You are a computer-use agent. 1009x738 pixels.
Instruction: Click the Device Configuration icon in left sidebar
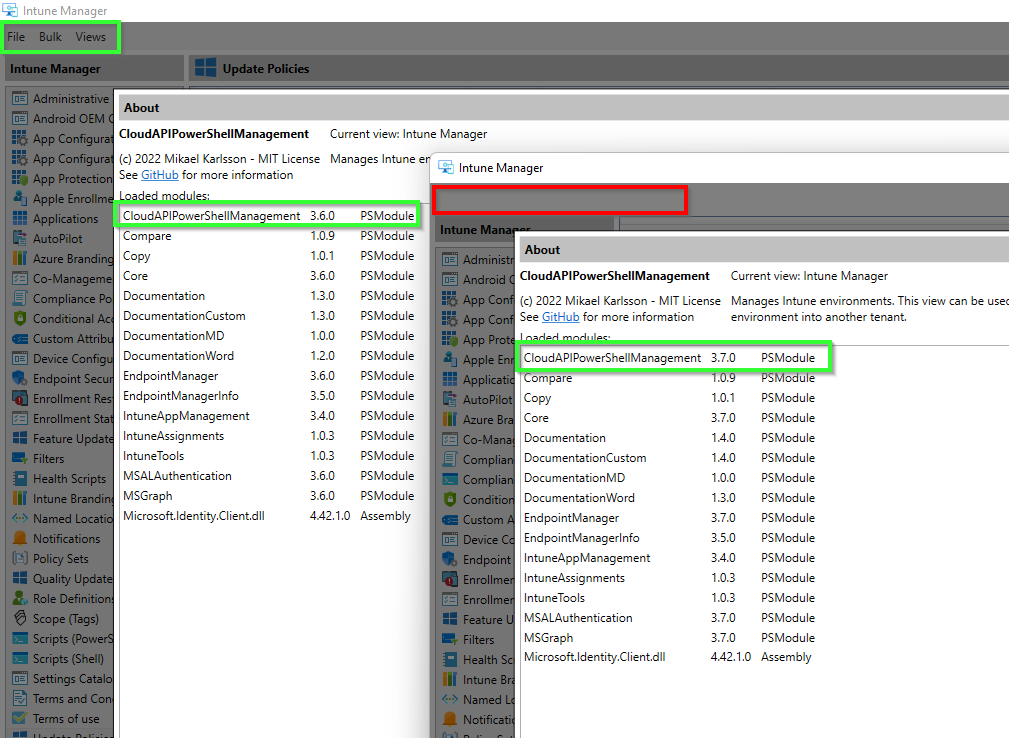20,358
